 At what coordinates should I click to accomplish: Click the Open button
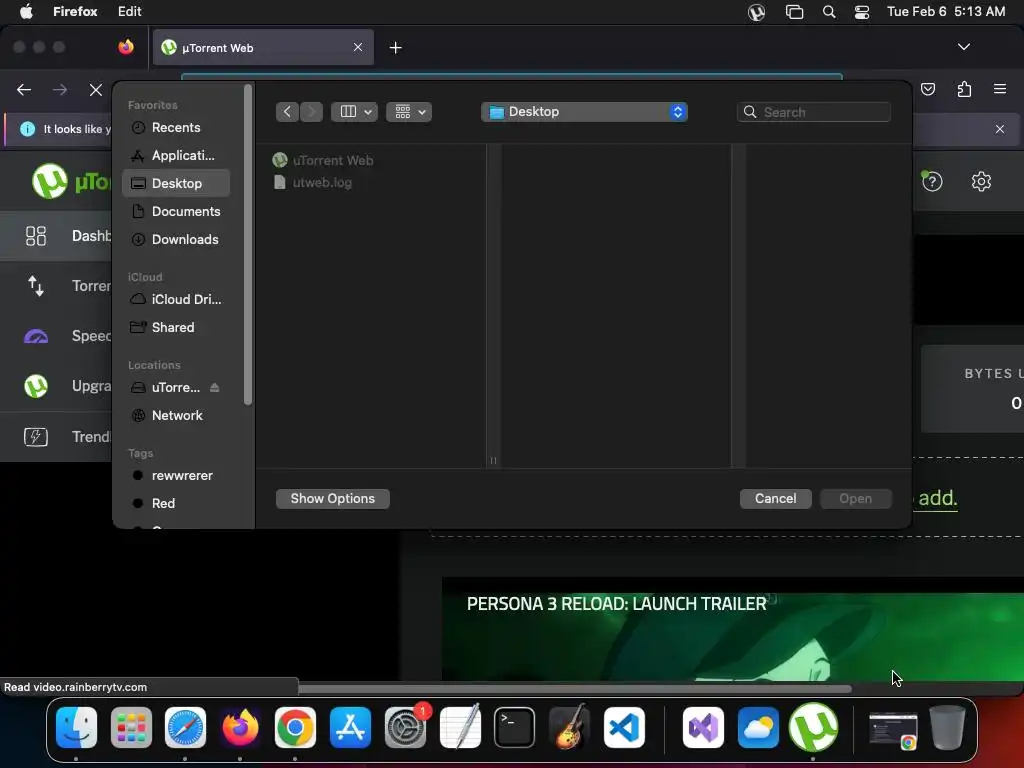(856, 498)
